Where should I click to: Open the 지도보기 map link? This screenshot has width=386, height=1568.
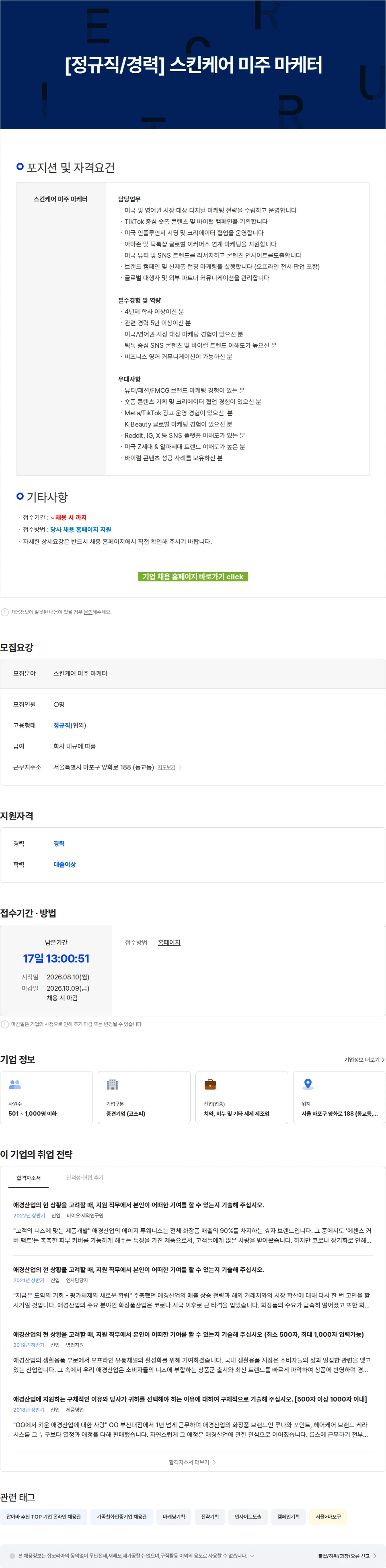point(166,768)
